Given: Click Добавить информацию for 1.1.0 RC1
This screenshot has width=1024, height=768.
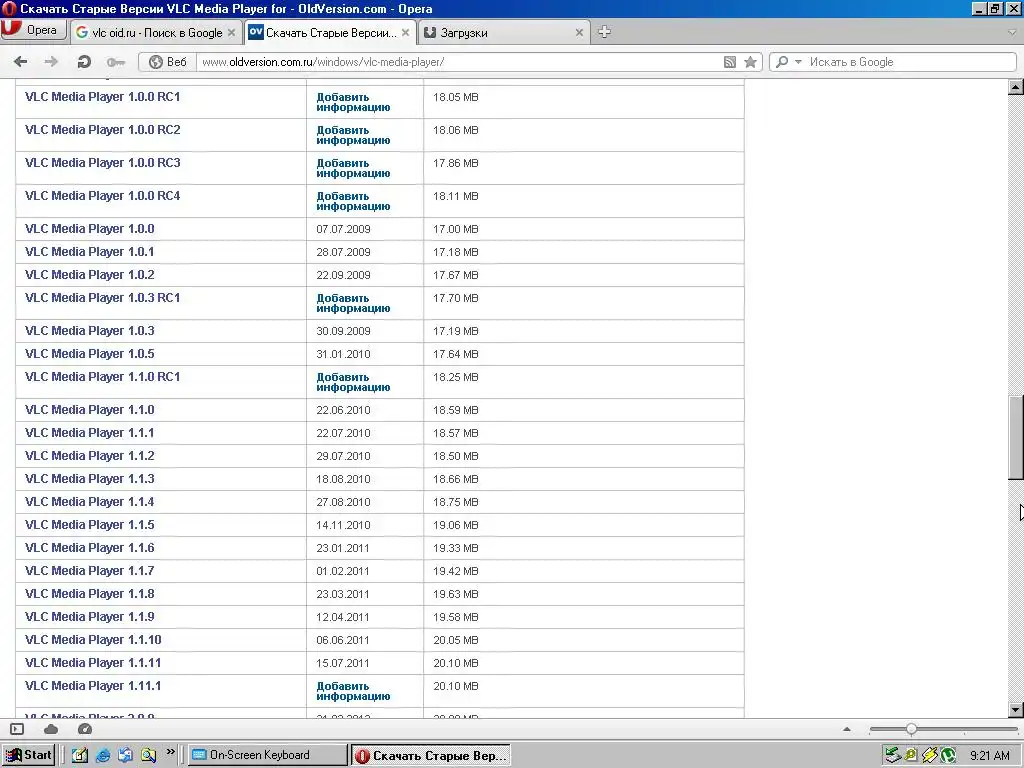Looking at the screenshot, I should [353, 381].
